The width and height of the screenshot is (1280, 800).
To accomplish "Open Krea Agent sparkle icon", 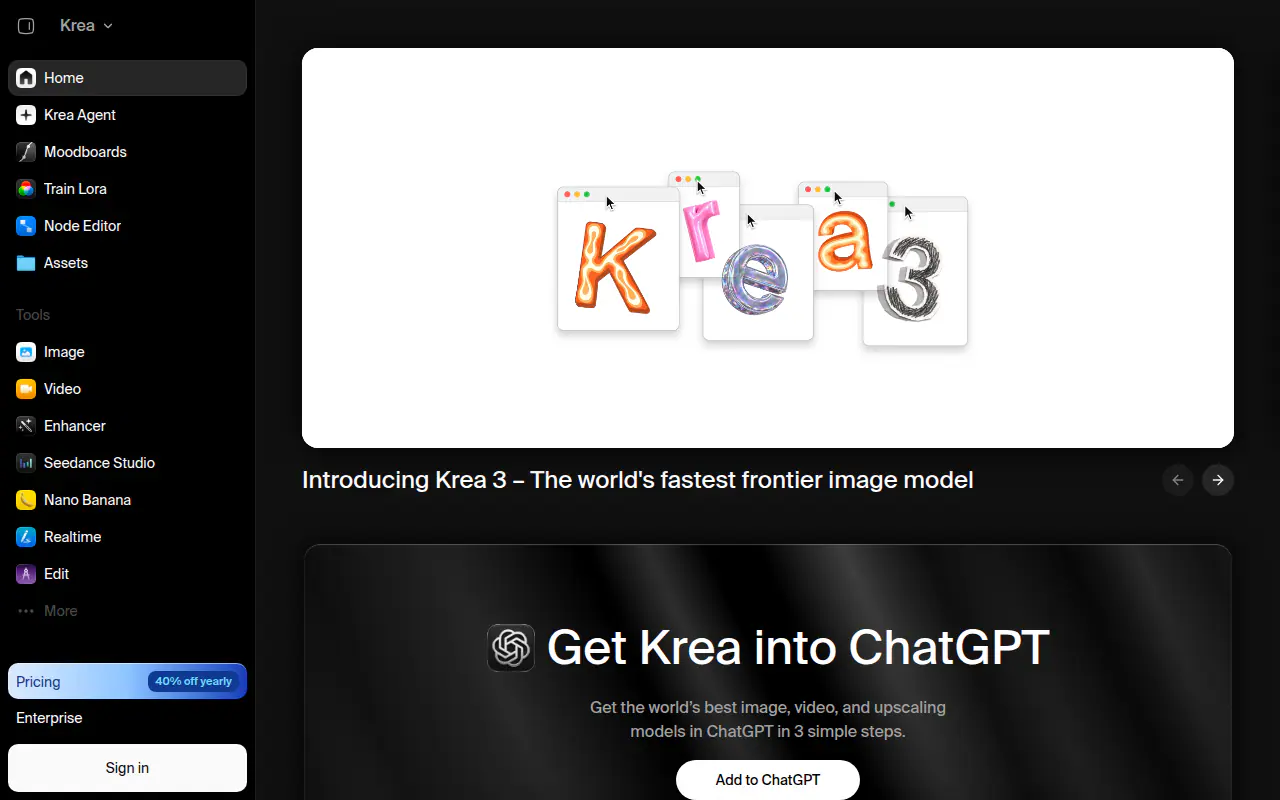I will pyautogui.click(x=26, y=115).
